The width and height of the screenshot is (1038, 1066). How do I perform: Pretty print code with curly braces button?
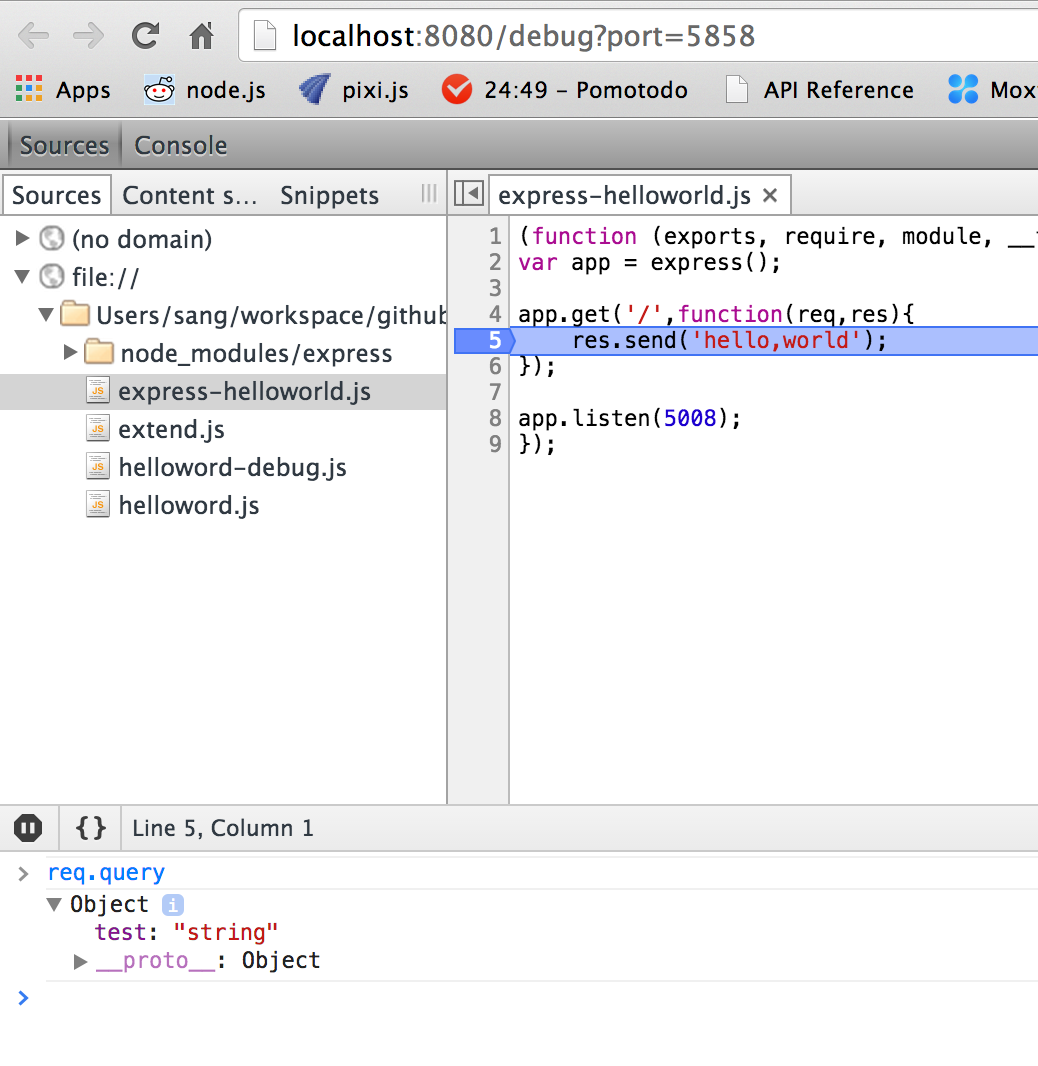tap(91, 828)
